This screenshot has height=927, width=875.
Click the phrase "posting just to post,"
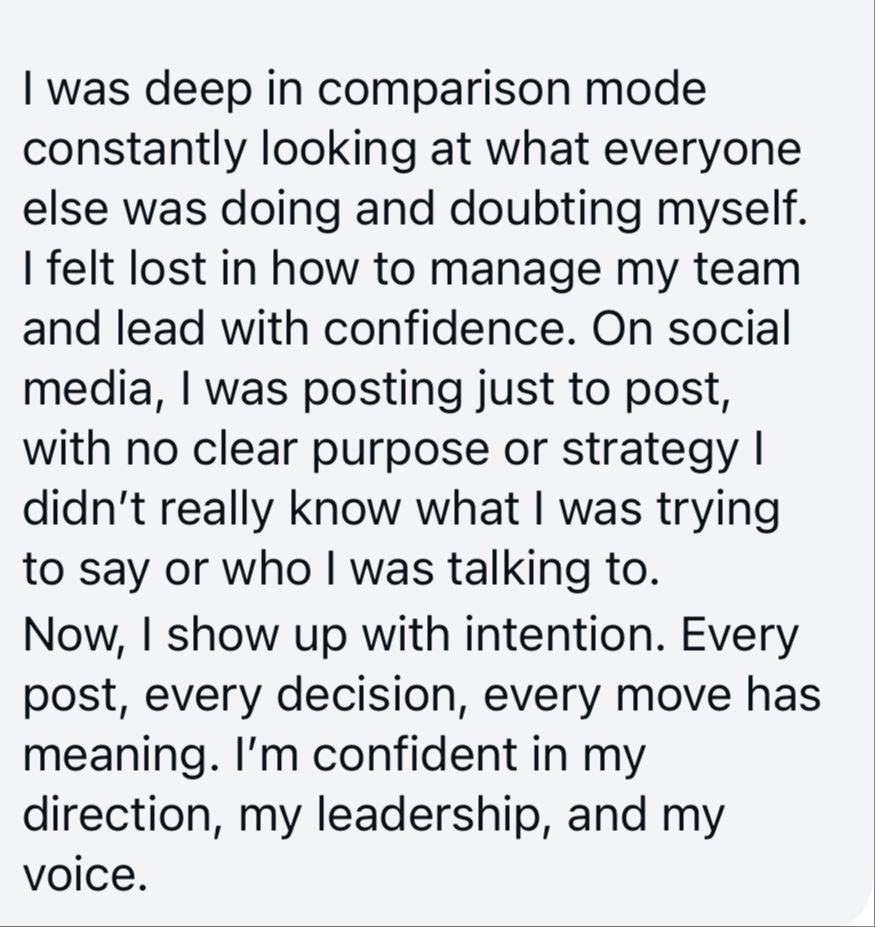tap(517, 390)
